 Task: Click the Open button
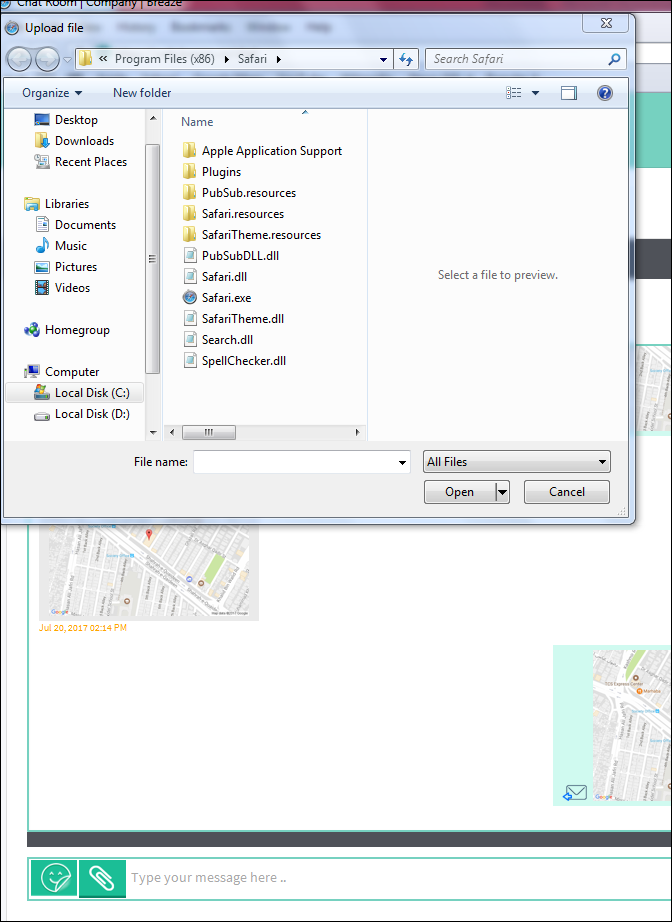click(x=460, y=492)
